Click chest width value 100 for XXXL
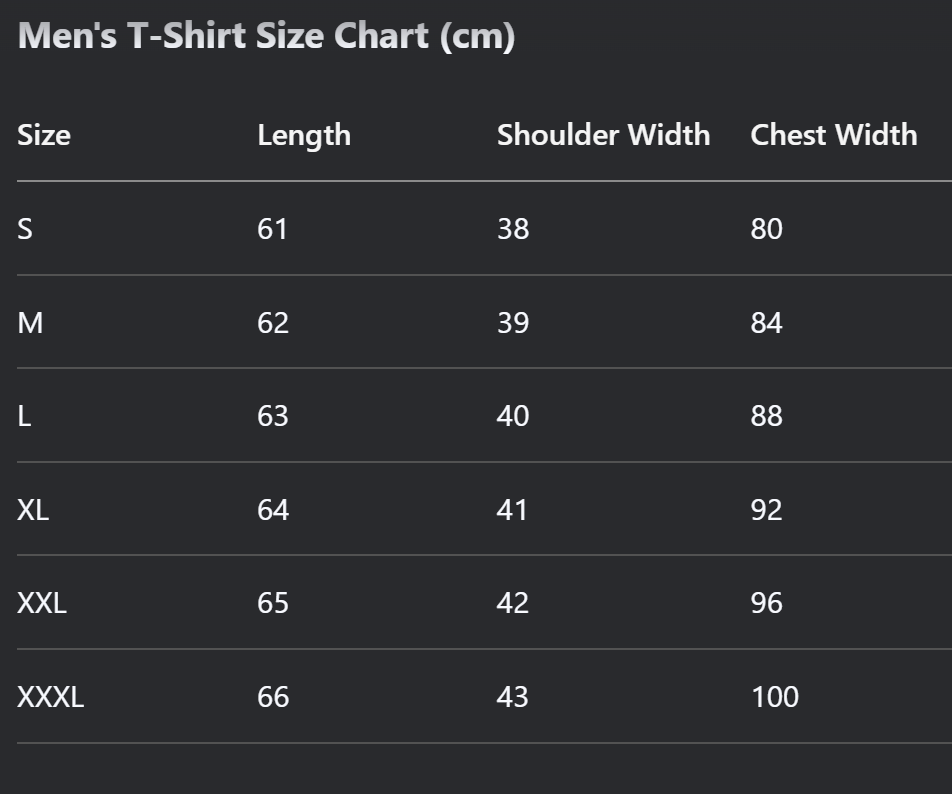 click(x=775, y=696)
